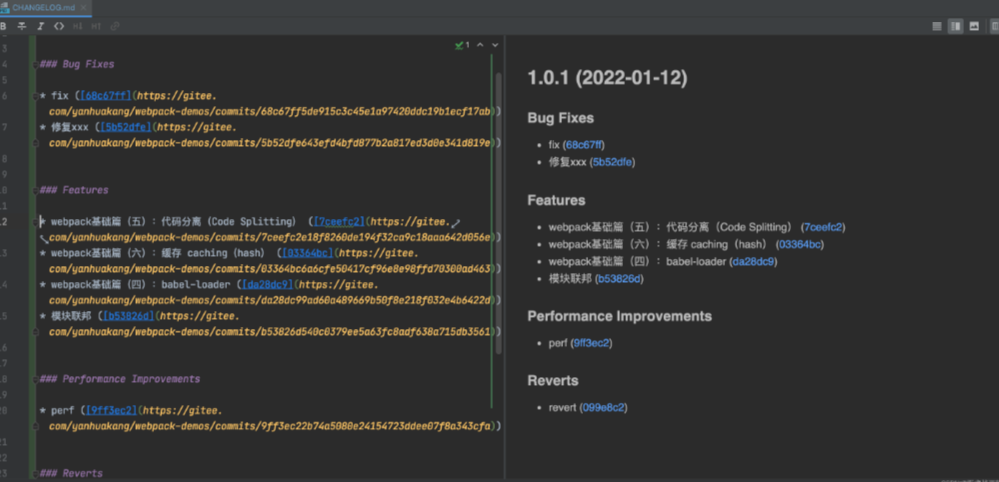Open the 099e8c2 revert link in the preview
The height and width of the screenshot is (482, 999).
pos(605,408)
